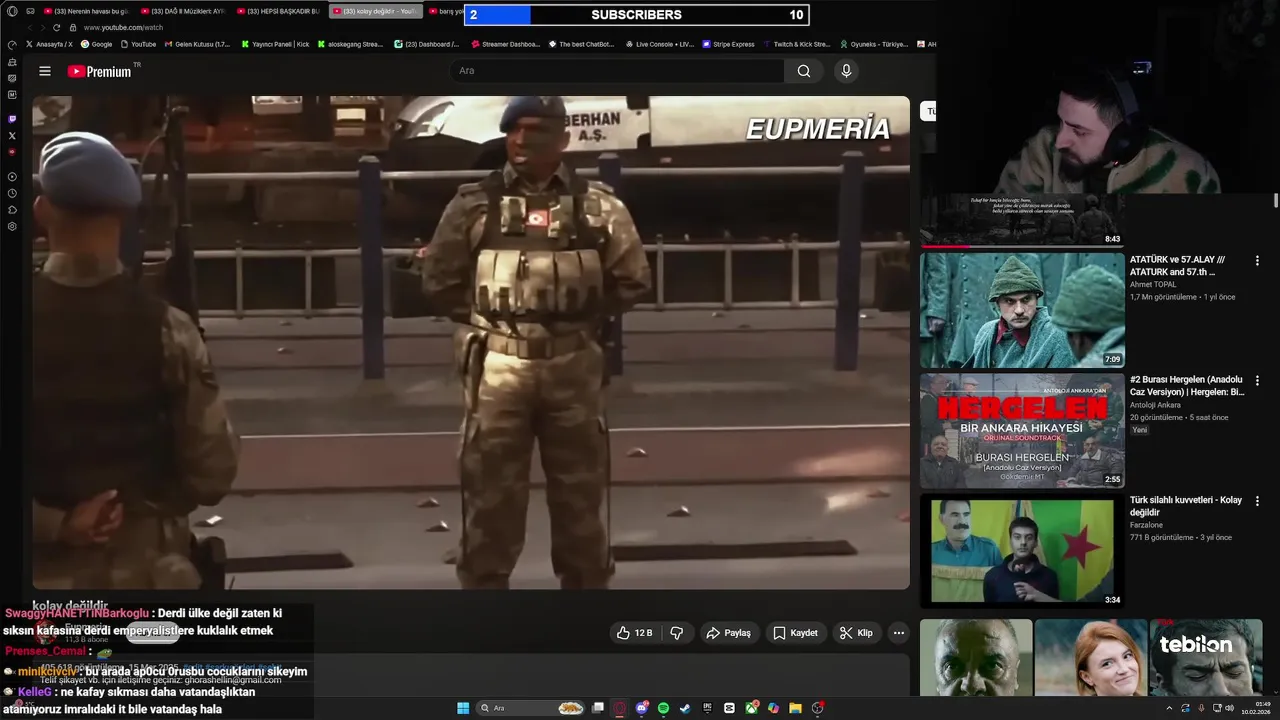Open player icon in Opera sidebar

[12, 177]
